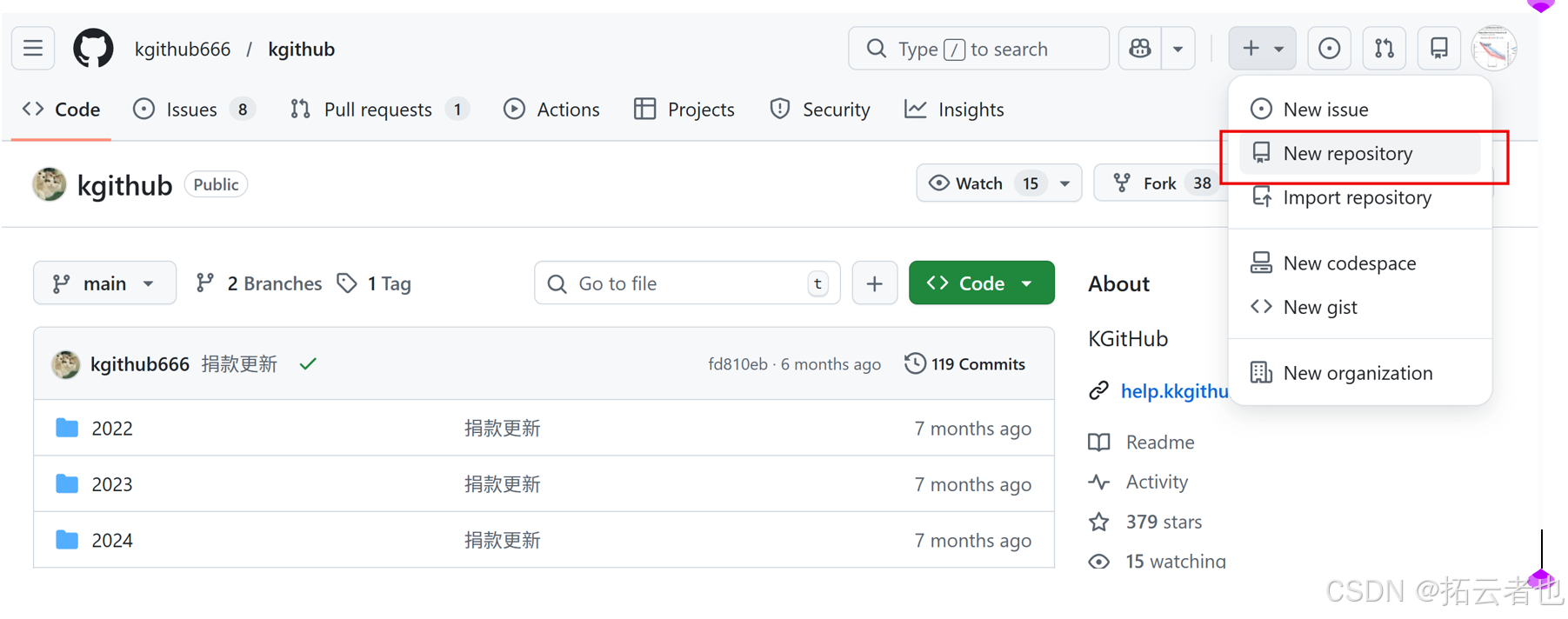Switch to the Pull requests tab

(x=377, y=110)
